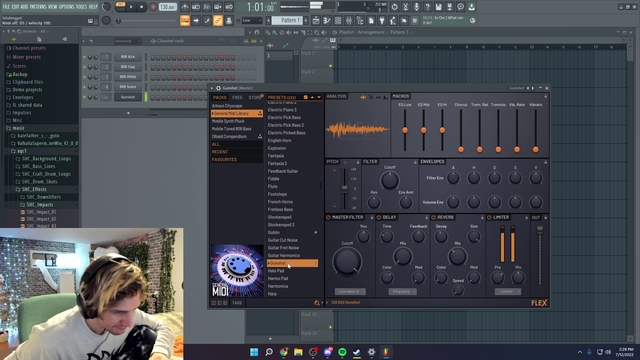Switch to the FREE tab in FLEX

click(237, 98)
